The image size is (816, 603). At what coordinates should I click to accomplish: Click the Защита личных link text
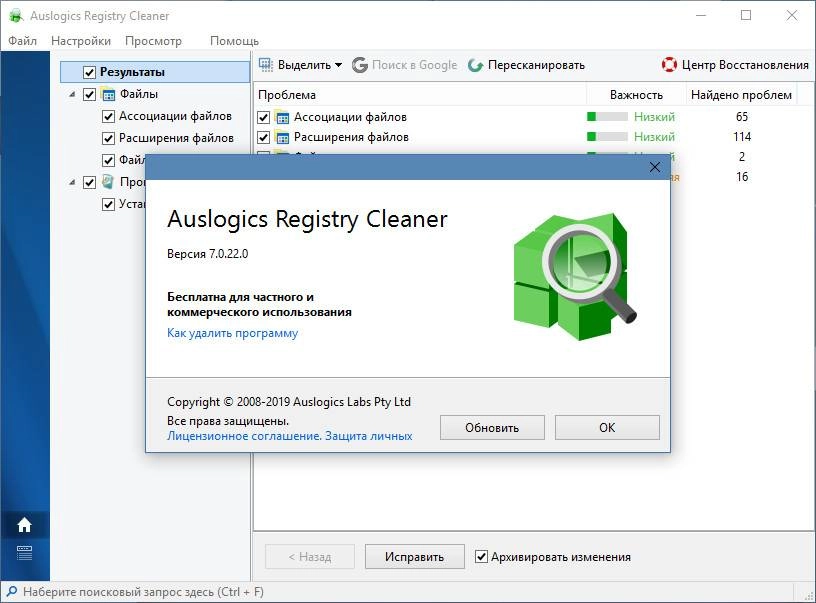(x=368, y=436)
